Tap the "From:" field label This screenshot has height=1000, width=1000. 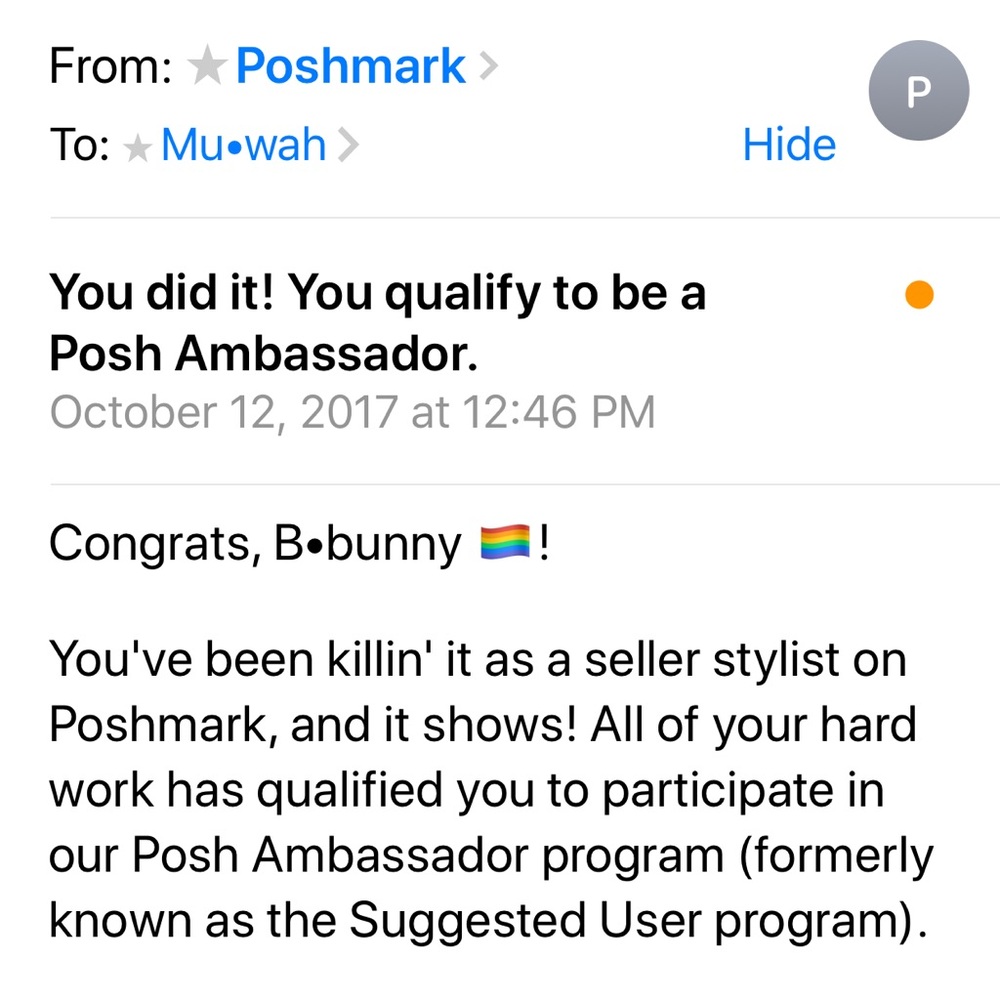[110, 67]
